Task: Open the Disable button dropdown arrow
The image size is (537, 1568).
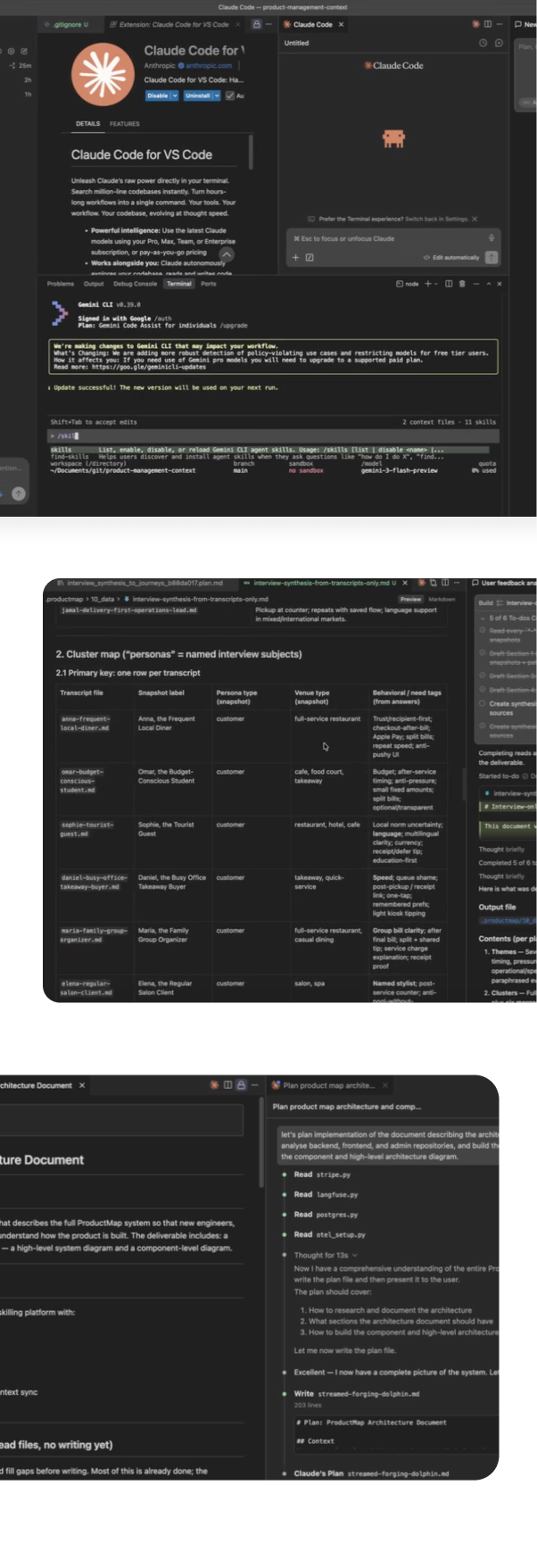Action: 175,95
